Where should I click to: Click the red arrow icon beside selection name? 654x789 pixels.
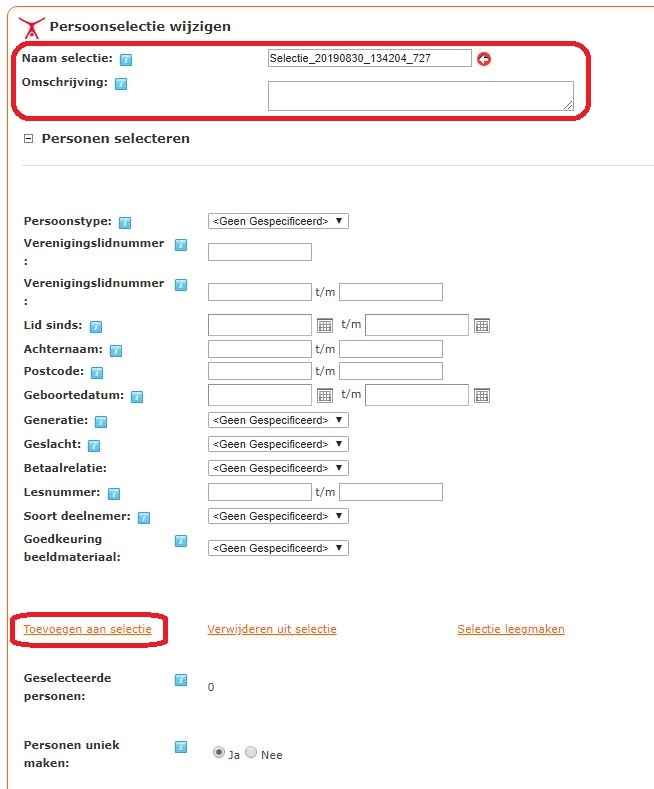tap(484, 59)
